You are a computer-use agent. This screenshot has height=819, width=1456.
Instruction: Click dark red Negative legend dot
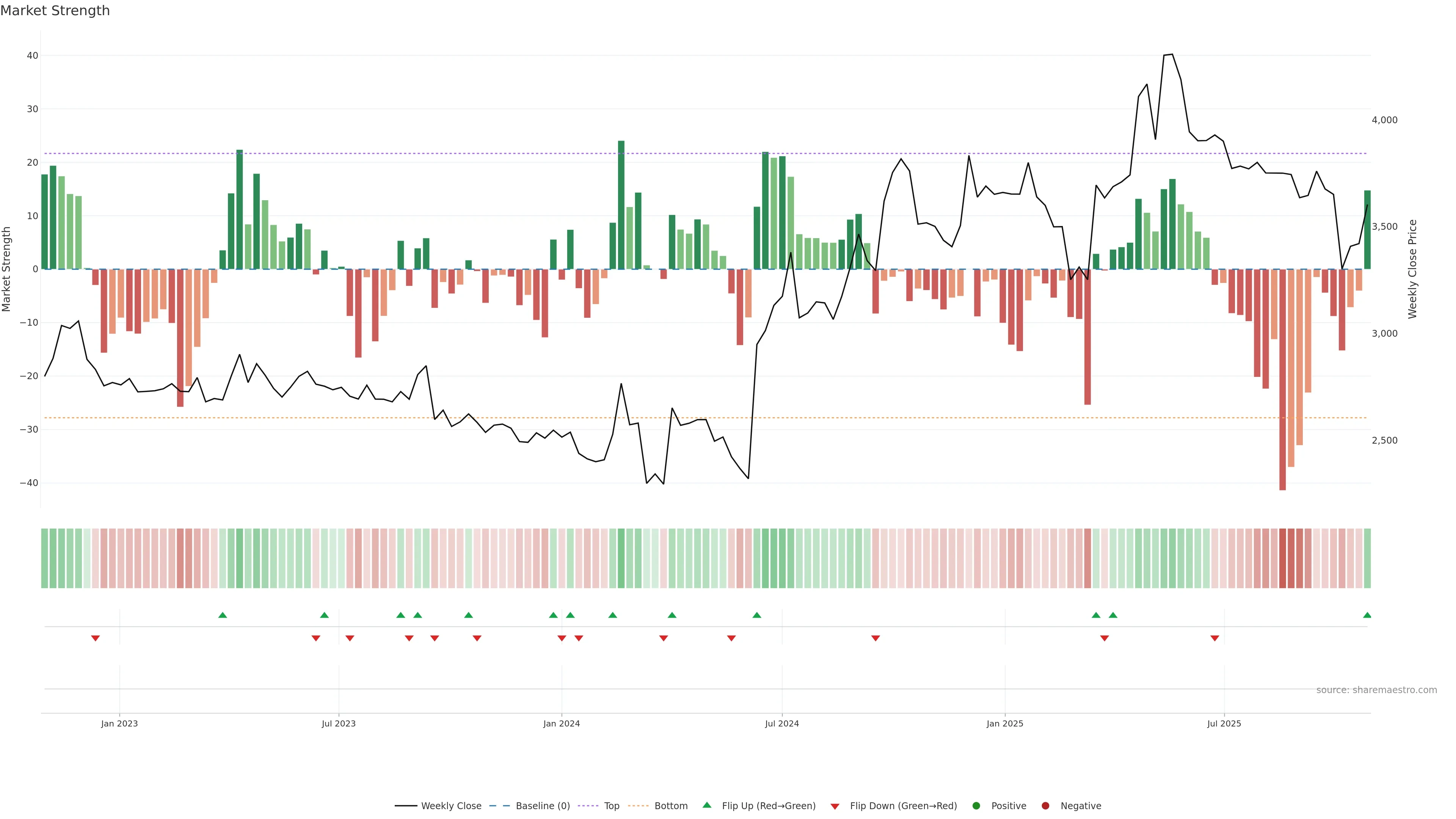tap(1046, 806)
